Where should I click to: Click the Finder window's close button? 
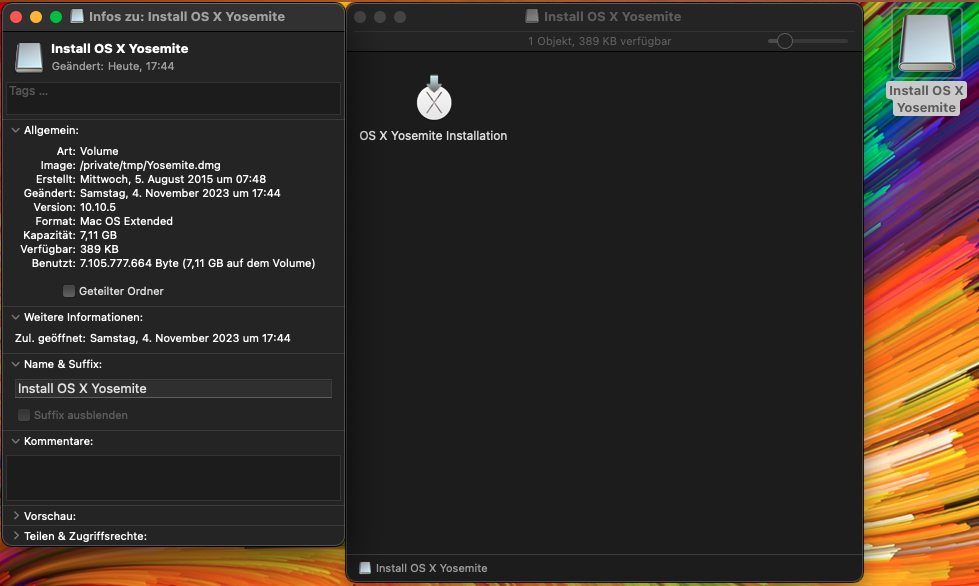click(x=360, y=17)
